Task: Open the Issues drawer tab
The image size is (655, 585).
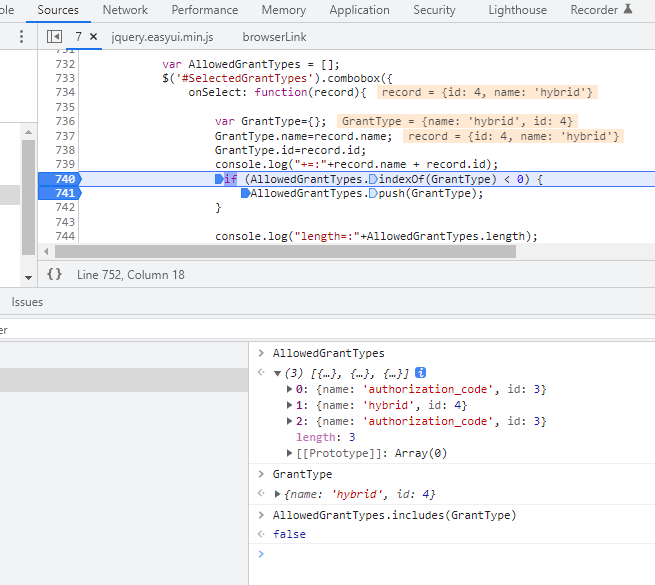Action: click(x=27, y=301)
